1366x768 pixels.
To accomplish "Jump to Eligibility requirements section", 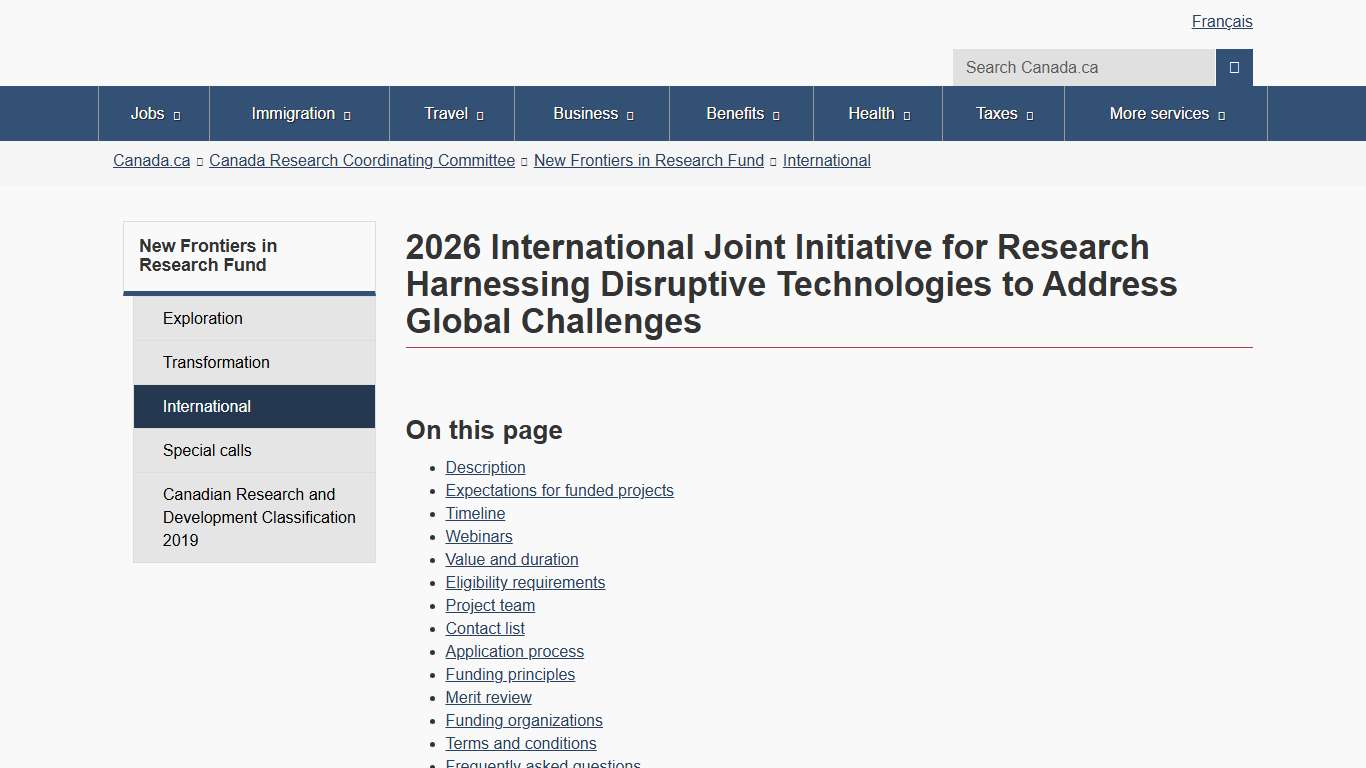I will (525, 582).
